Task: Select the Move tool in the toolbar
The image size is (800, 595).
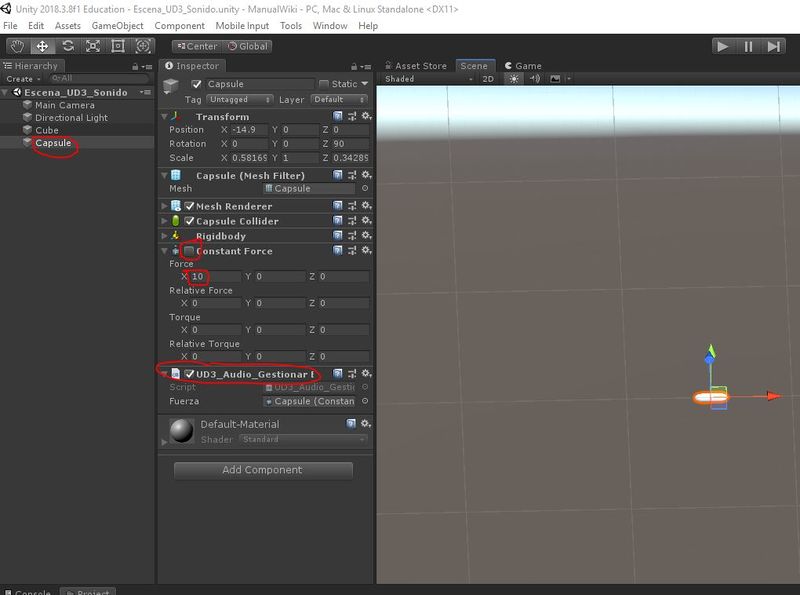Action: point(42,46)
